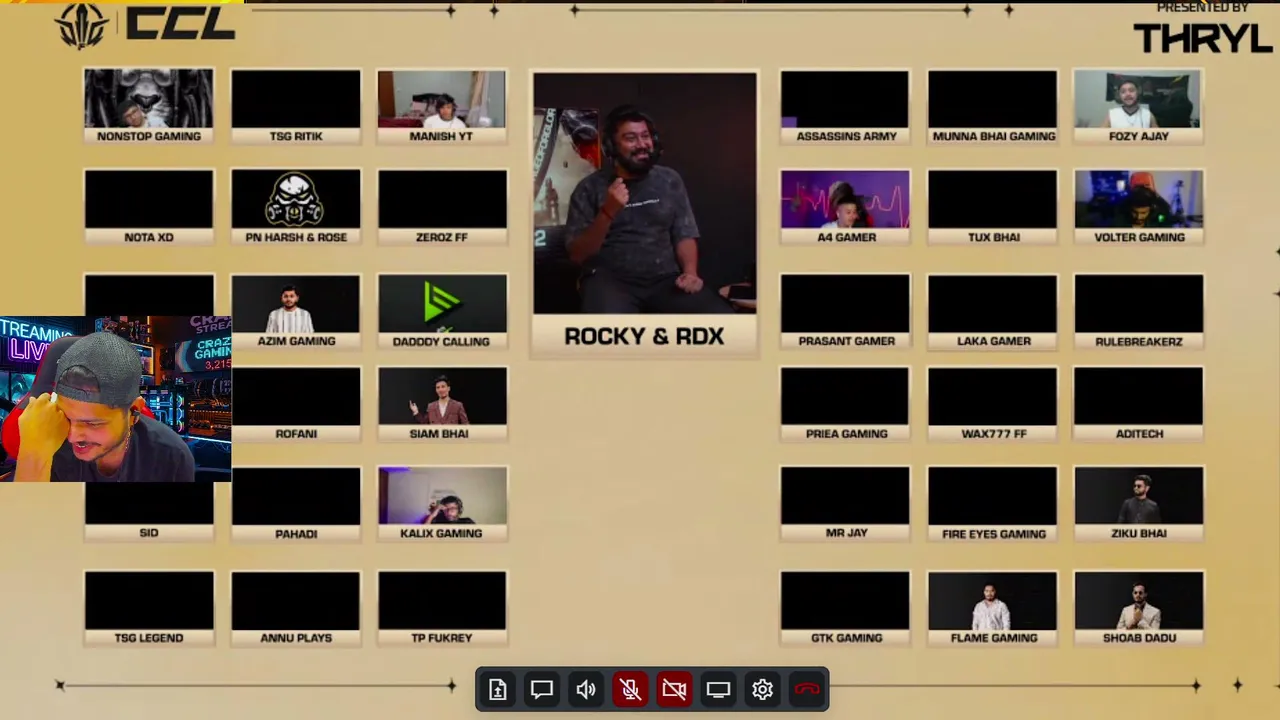1280x720 pixels.
Task: Choose the VOLTER GAMING video tile
Action: (x=1139, y=207)
